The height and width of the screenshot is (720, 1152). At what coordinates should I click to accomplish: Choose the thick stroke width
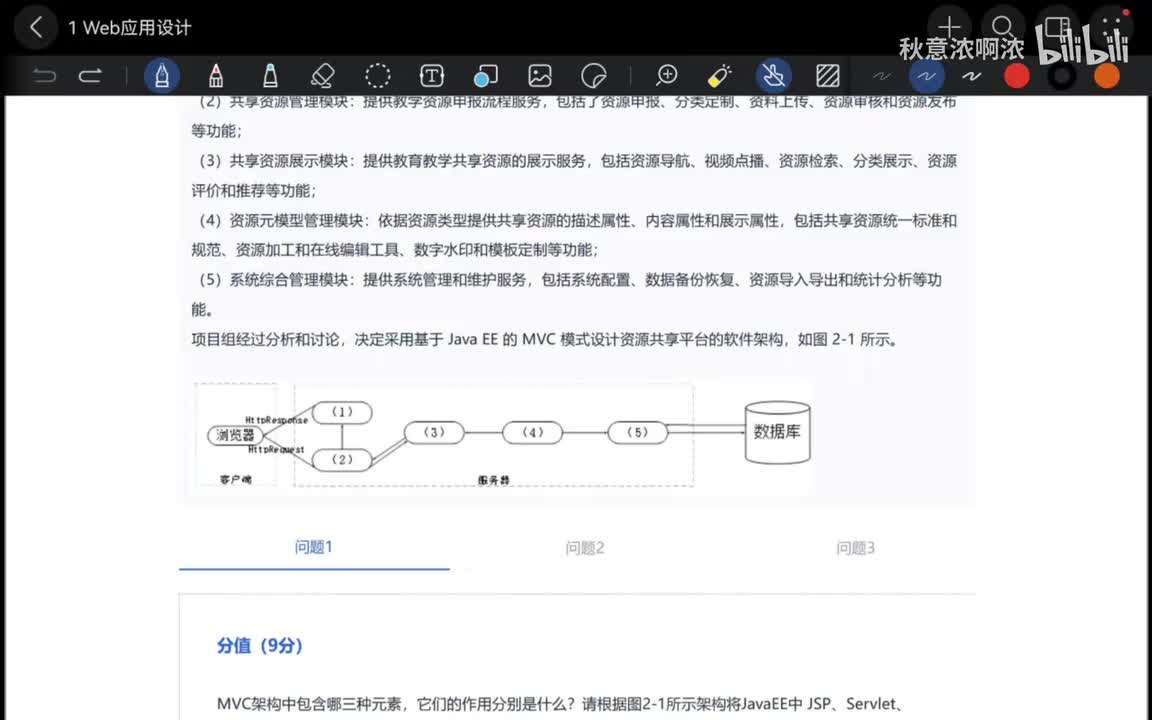[x=972, y=76]
